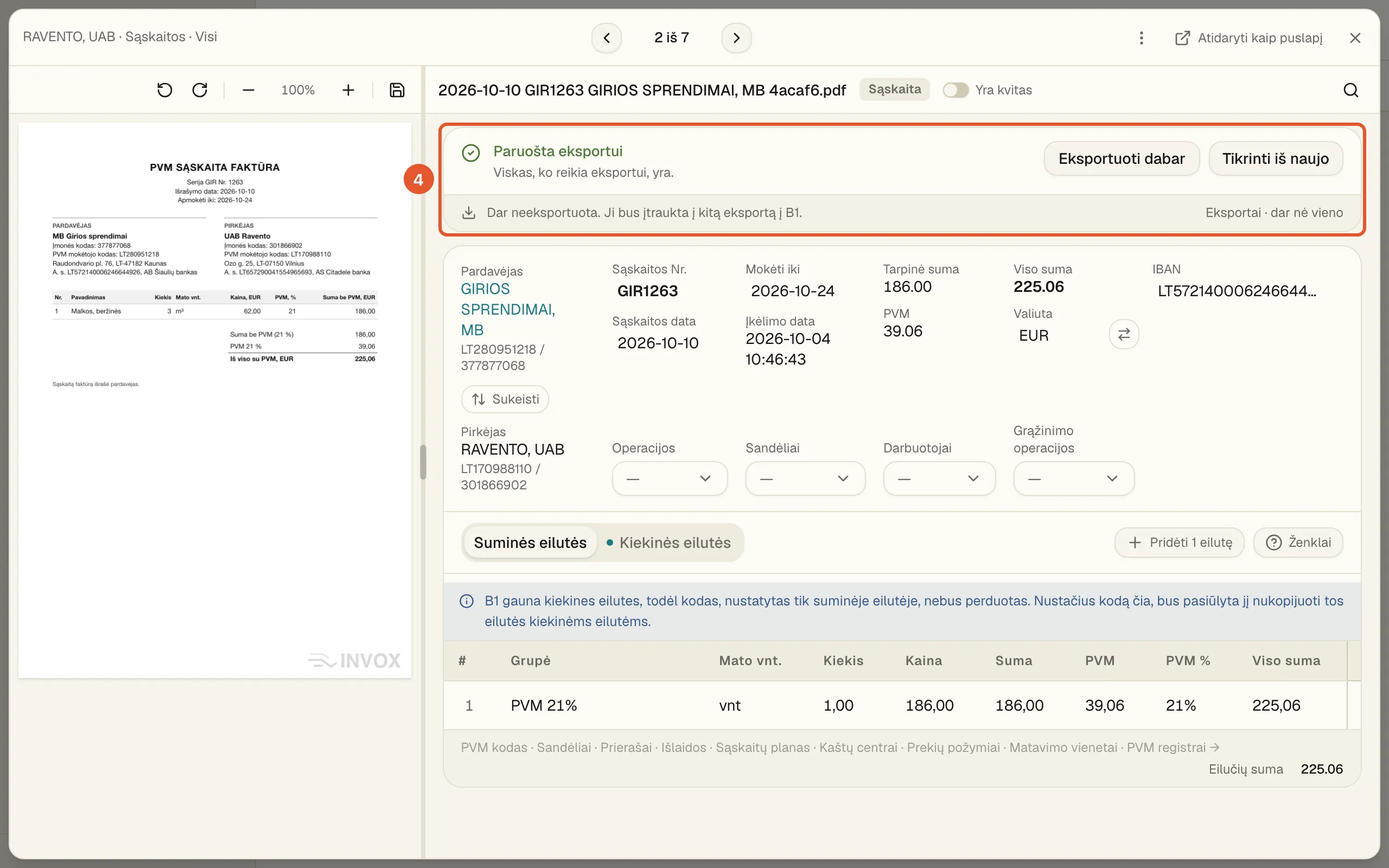1389x868 pixels.
Task: Open the three-dot more options menu
Action: 1141,38
